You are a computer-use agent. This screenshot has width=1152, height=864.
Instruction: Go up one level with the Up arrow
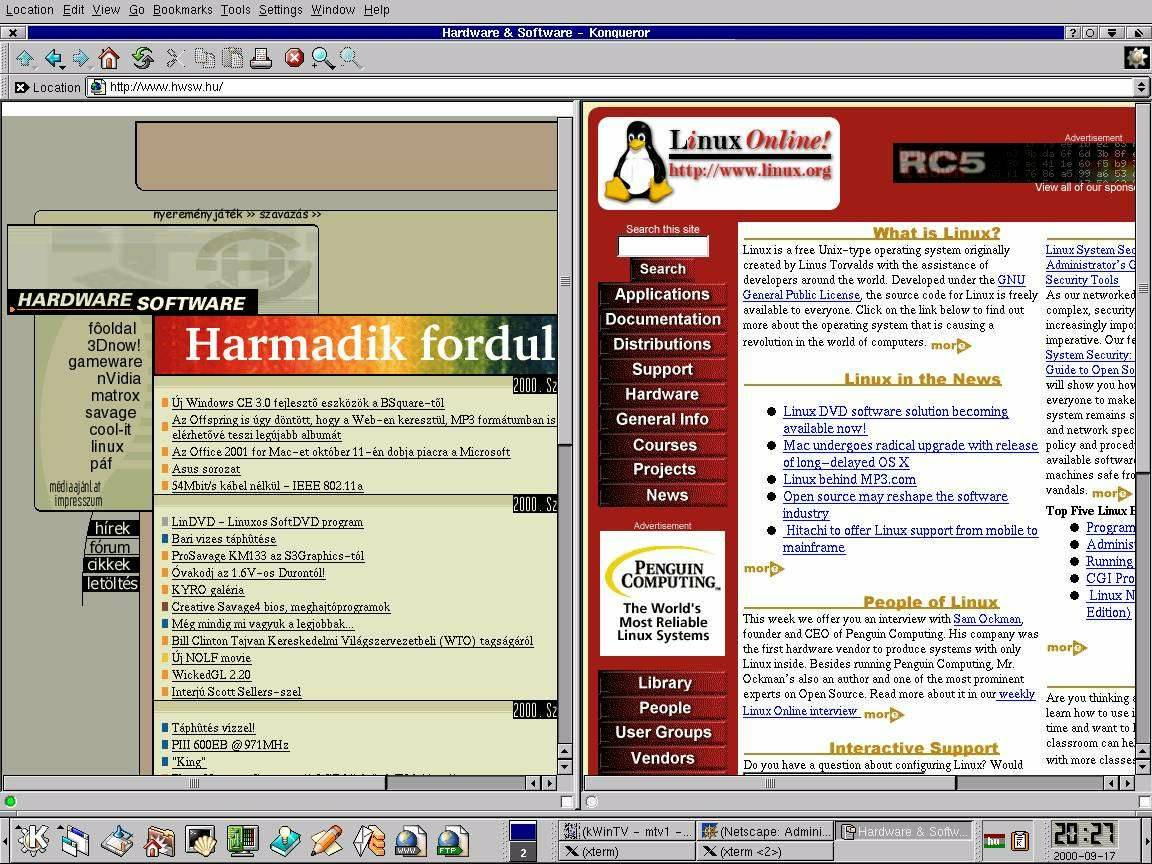pos(25,58)
